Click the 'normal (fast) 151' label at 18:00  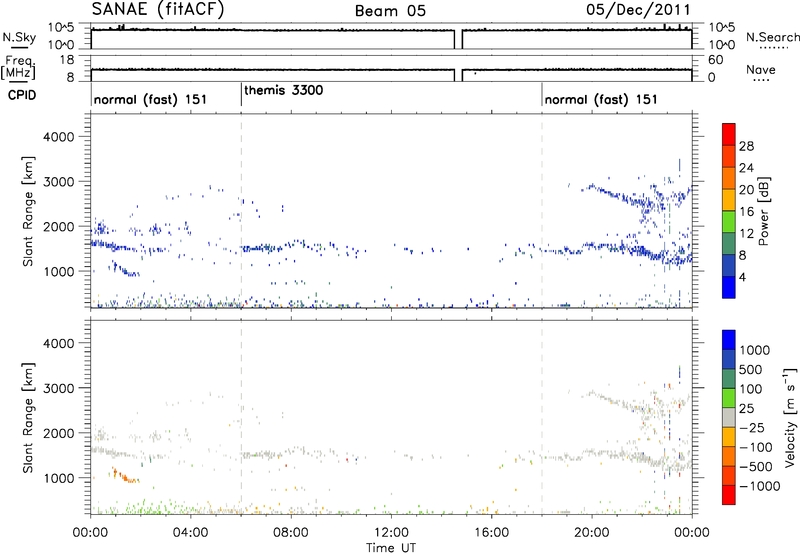coord(601,99)
